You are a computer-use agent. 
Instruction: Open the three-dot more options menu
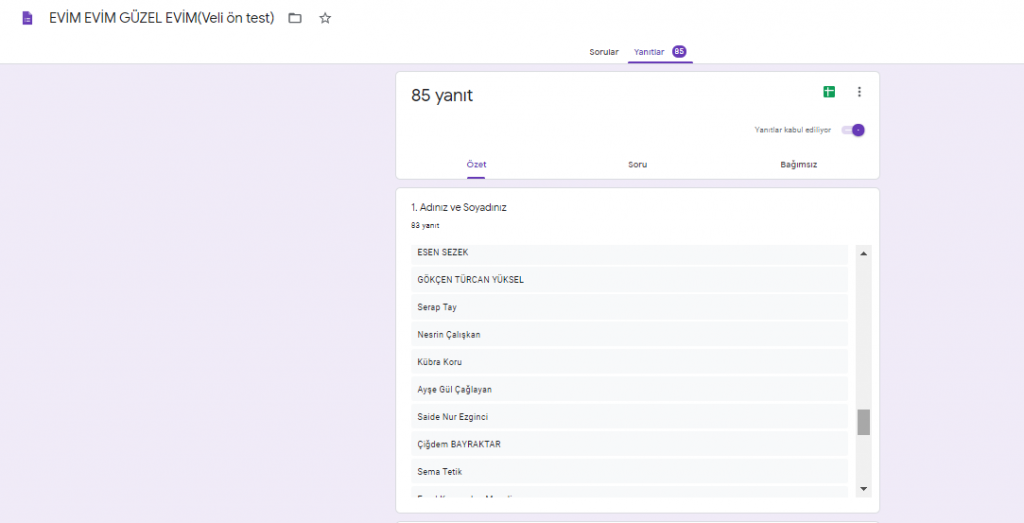(859, 92)
